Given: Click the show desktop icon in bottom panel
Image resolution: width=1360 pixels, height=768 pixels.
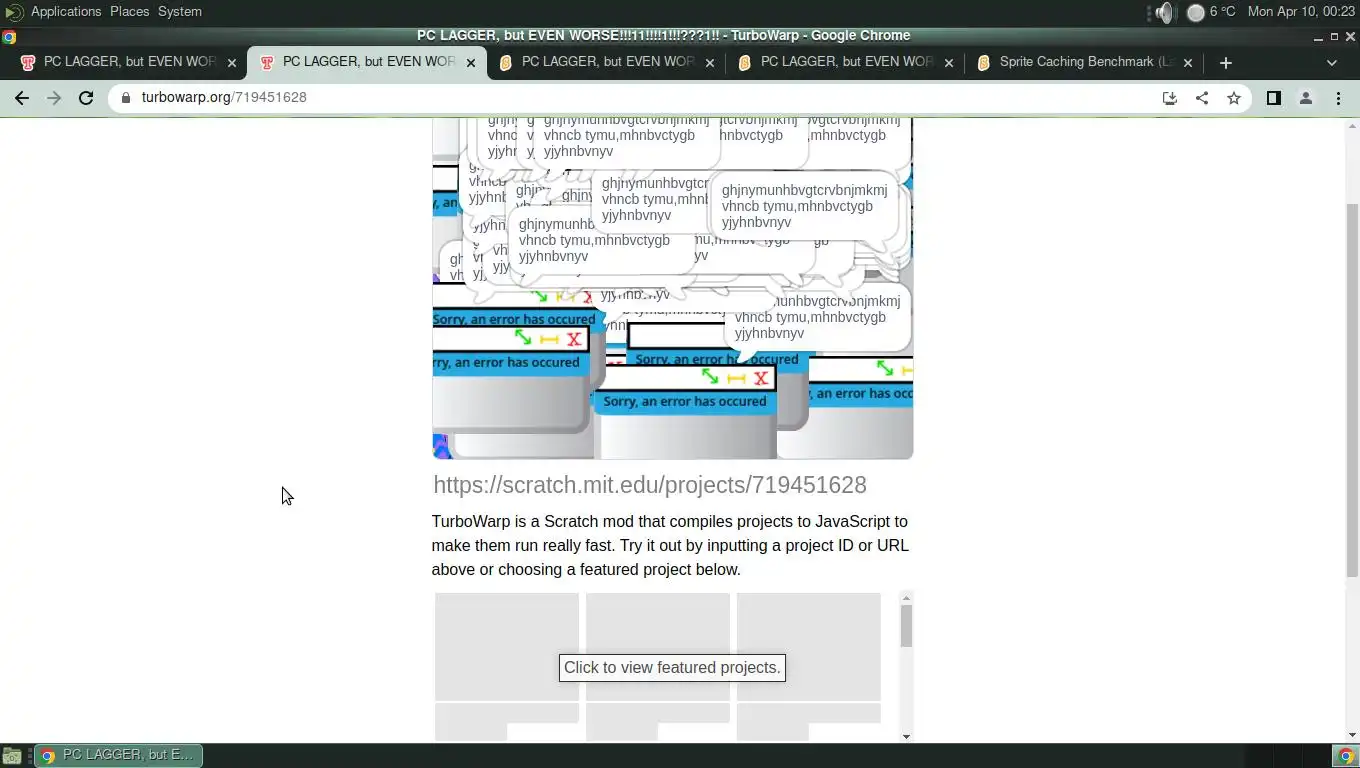Looking at the screenshot, I should tap(12, 755).
